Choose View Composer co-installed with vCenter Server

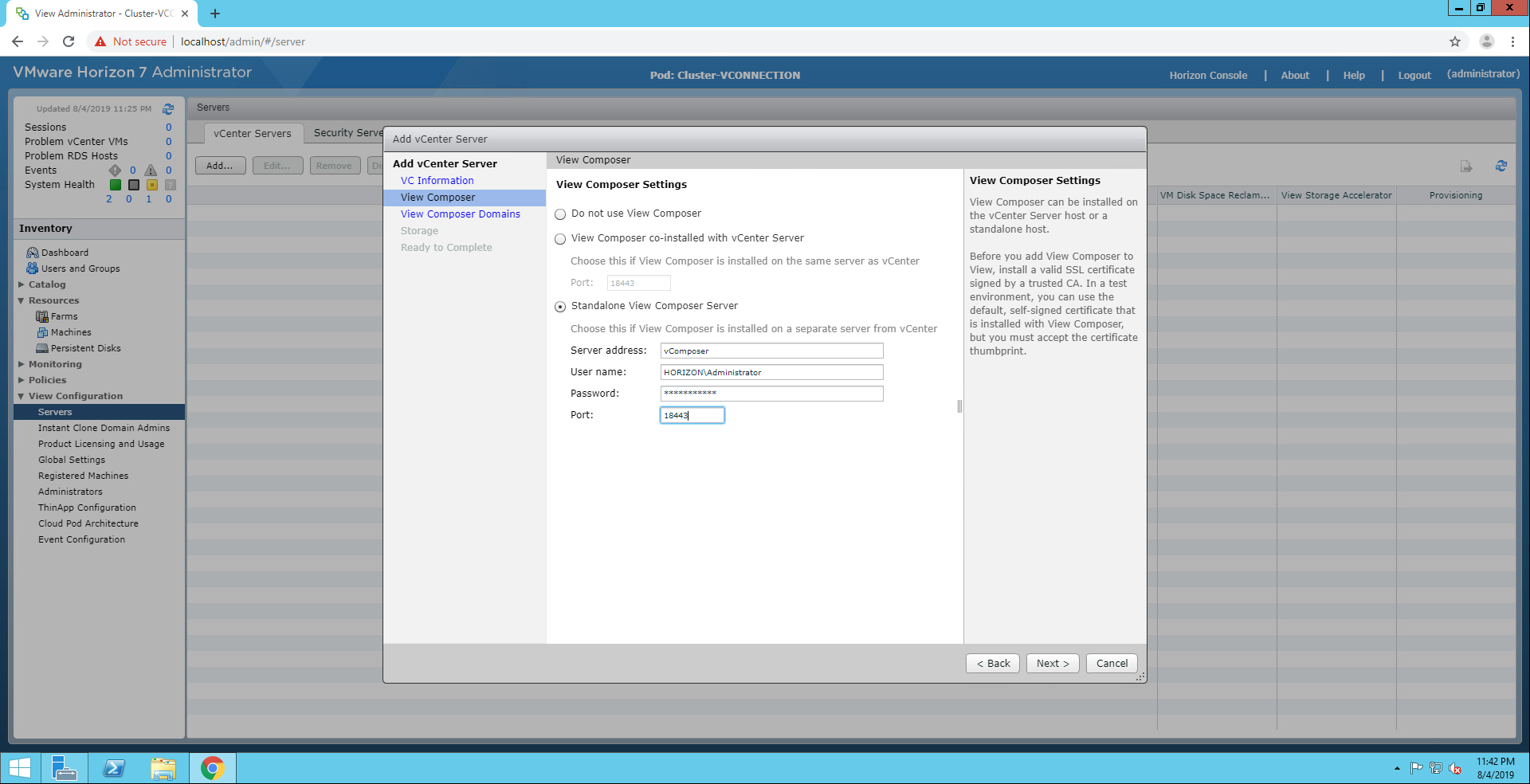(x=560, y=239)
